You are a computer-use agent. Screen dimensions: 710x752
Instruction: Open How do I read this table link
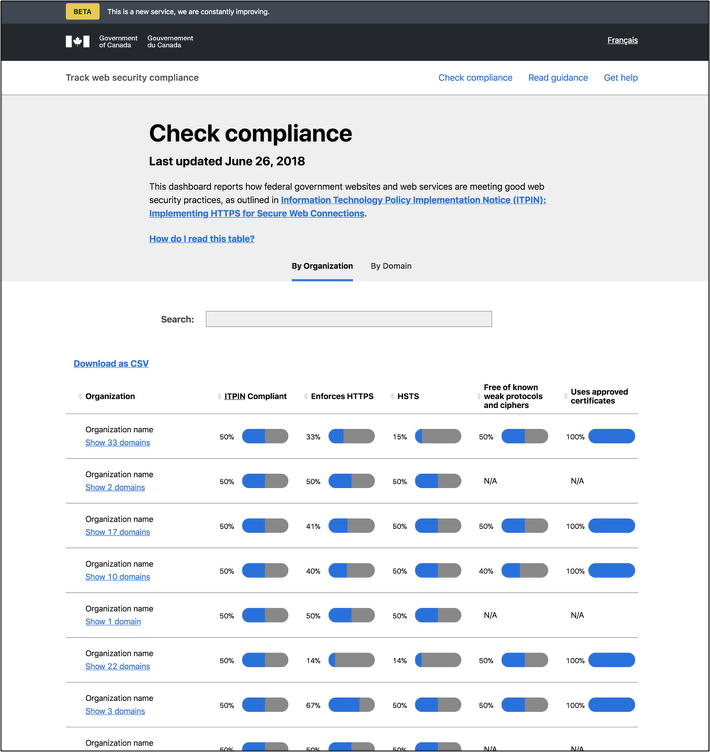click(202, 239)
